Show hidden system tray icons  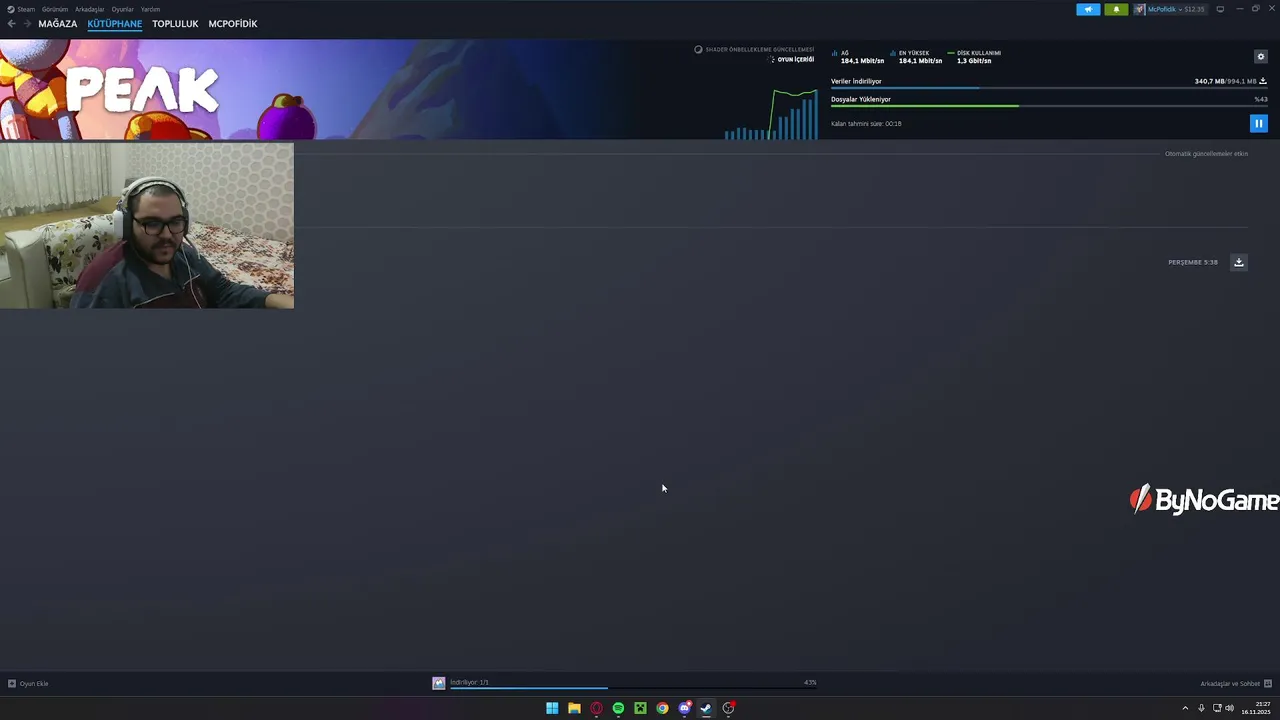click(x=1186, y=708)
